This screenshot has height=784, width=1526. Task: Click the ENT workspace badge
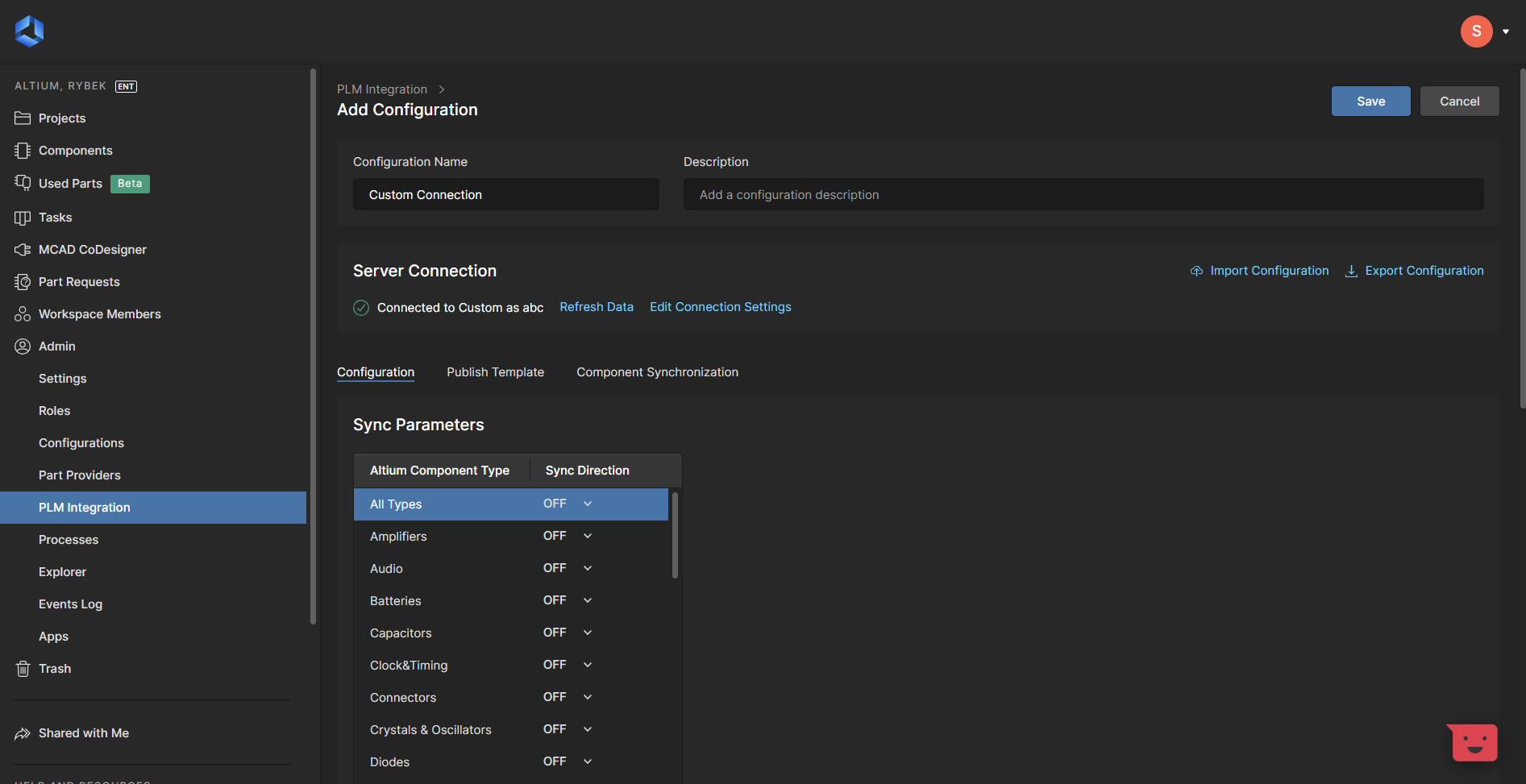tap(126, 86)
